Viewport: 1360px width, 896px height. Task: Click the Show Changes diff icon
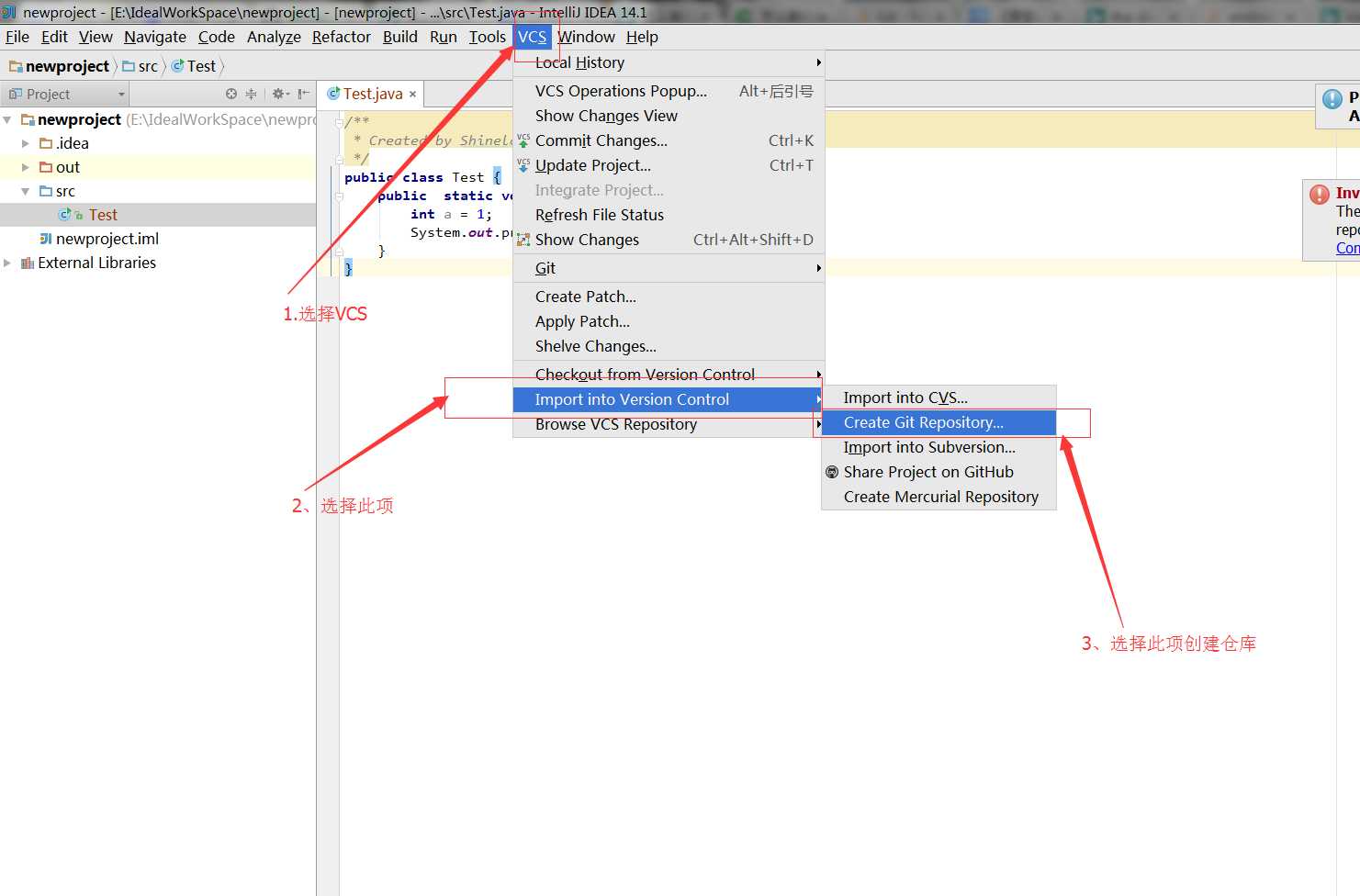523,240
